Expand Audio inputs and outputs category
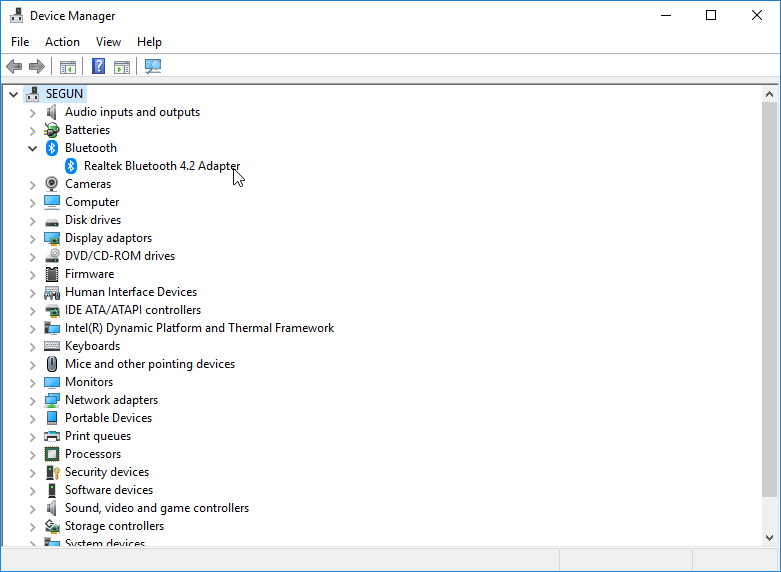The image size is (781, 572). click(32, 113)
